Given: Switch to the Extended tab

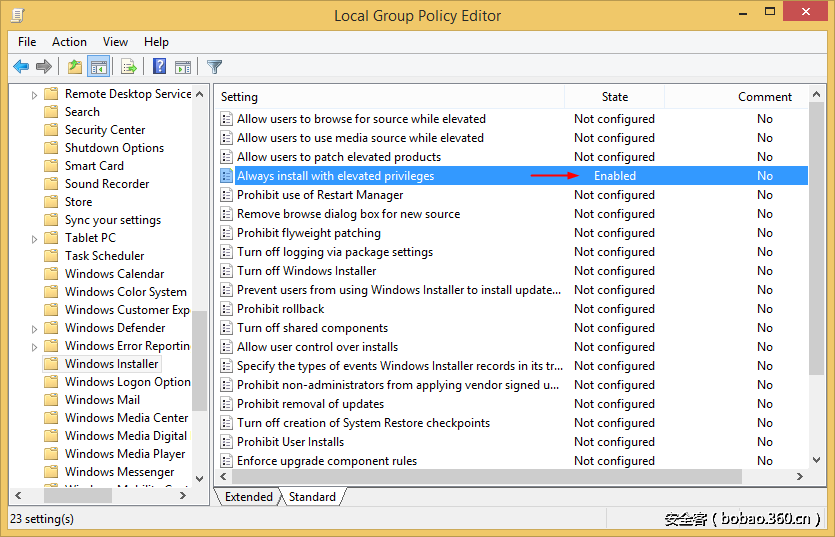Looking at the screenshot, I should (x=248, y=497).
